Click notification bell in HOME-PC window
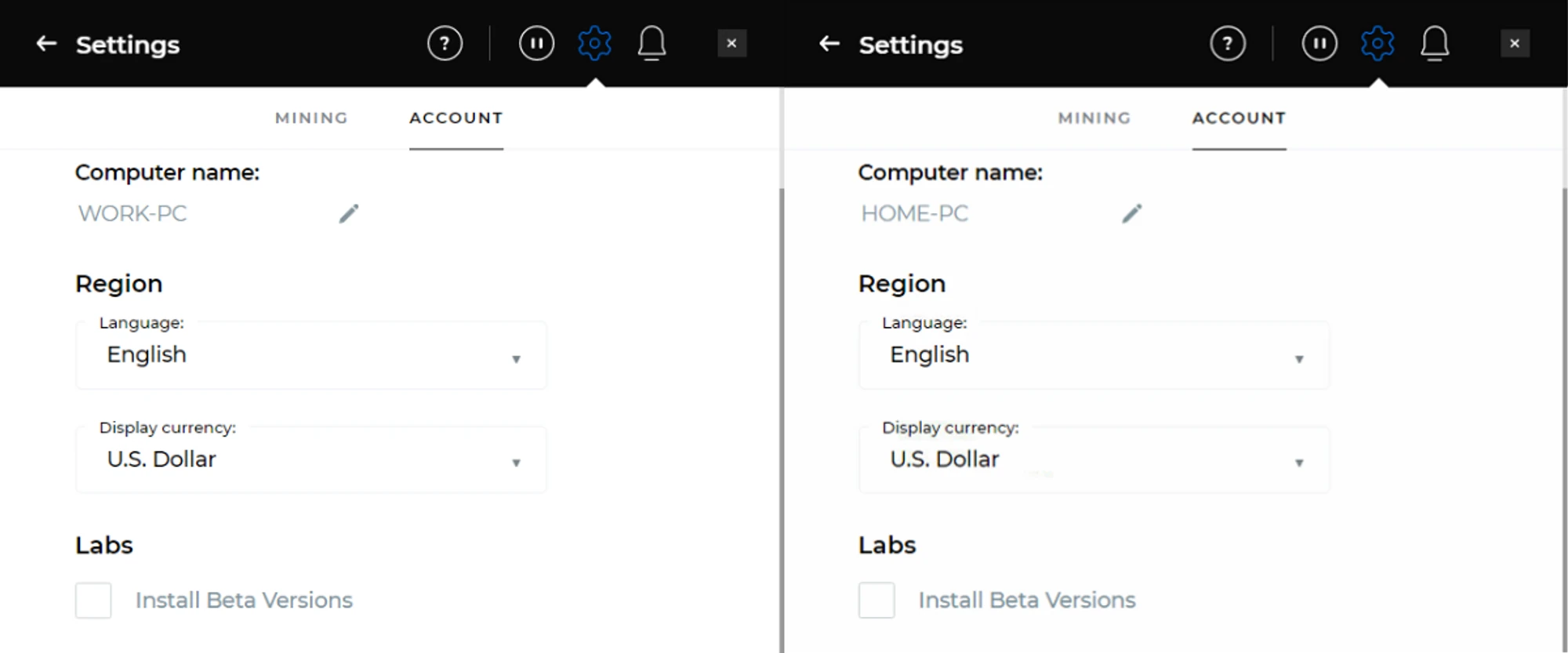Image resolution: width=1568 pixels, height=653 pixels. click(x=1434, y=44)
